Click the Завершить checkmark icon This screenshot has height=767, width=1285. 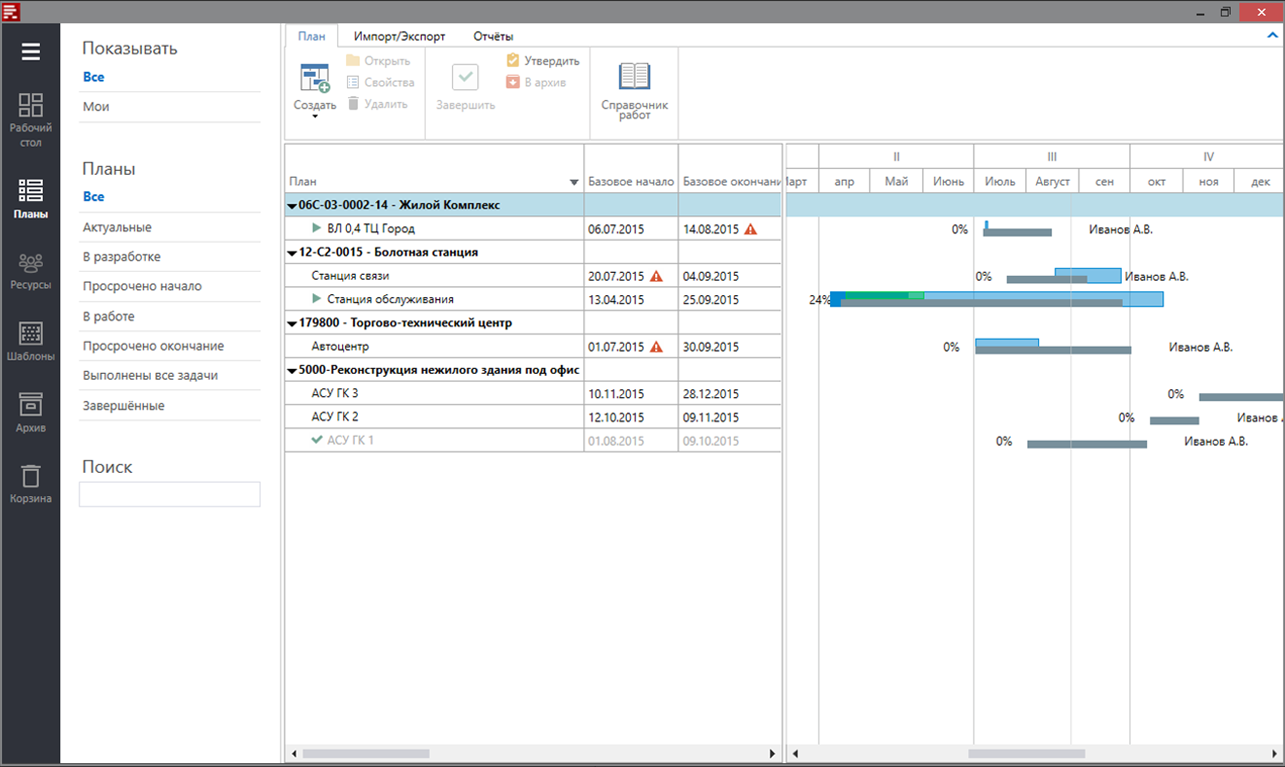point(465,77)
